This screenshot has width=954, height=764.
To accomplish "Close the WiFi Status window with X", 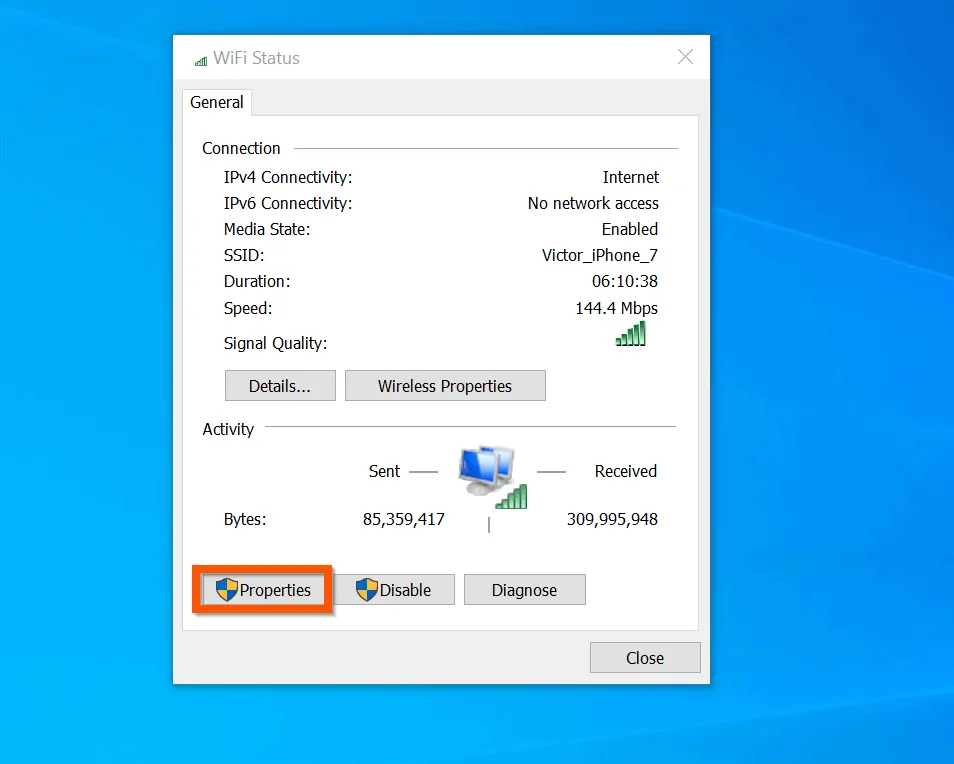I will click(685, 57).
